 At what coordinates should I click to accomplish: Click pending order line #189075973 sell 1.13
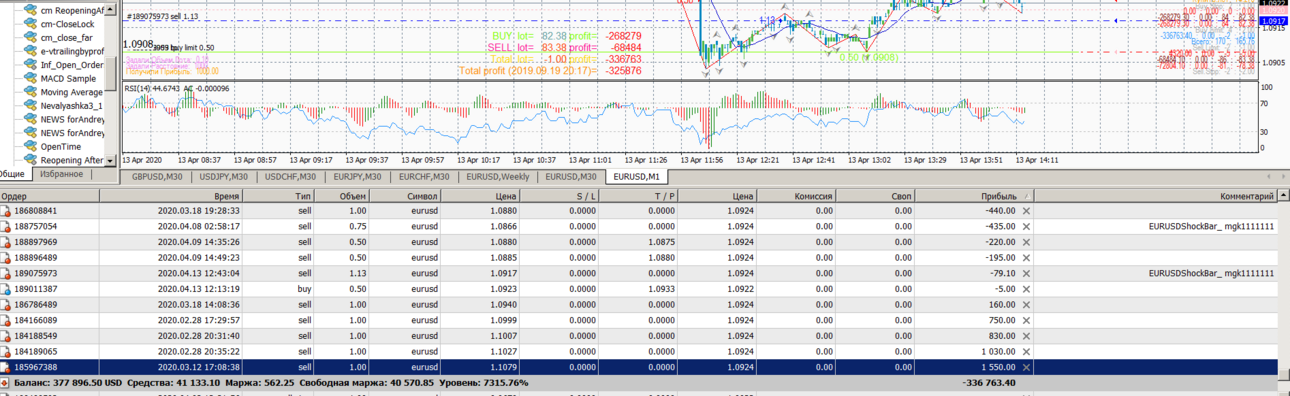[x=163, y=16]
